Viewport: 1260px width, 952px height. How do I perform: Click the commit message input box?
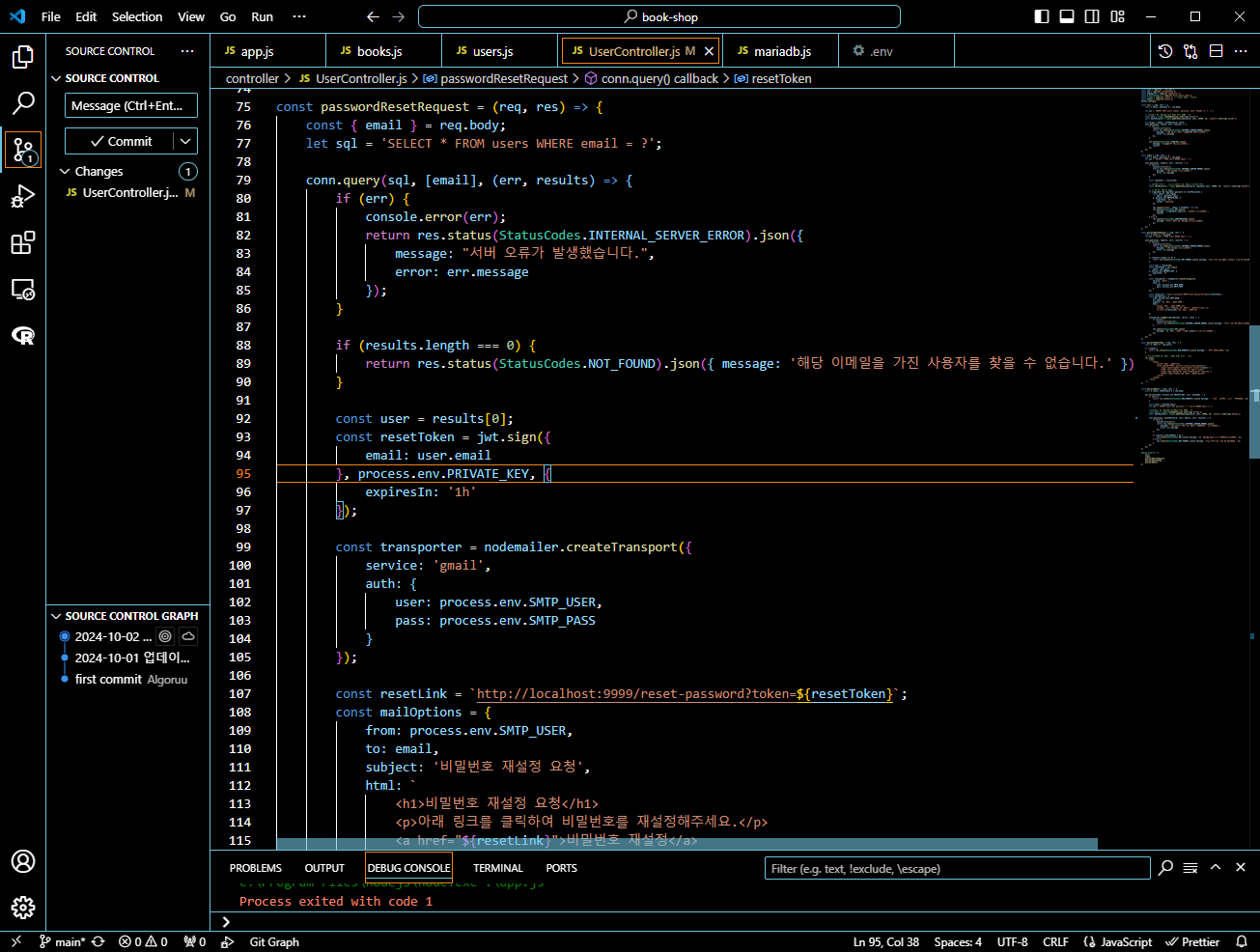click(131, 105)
